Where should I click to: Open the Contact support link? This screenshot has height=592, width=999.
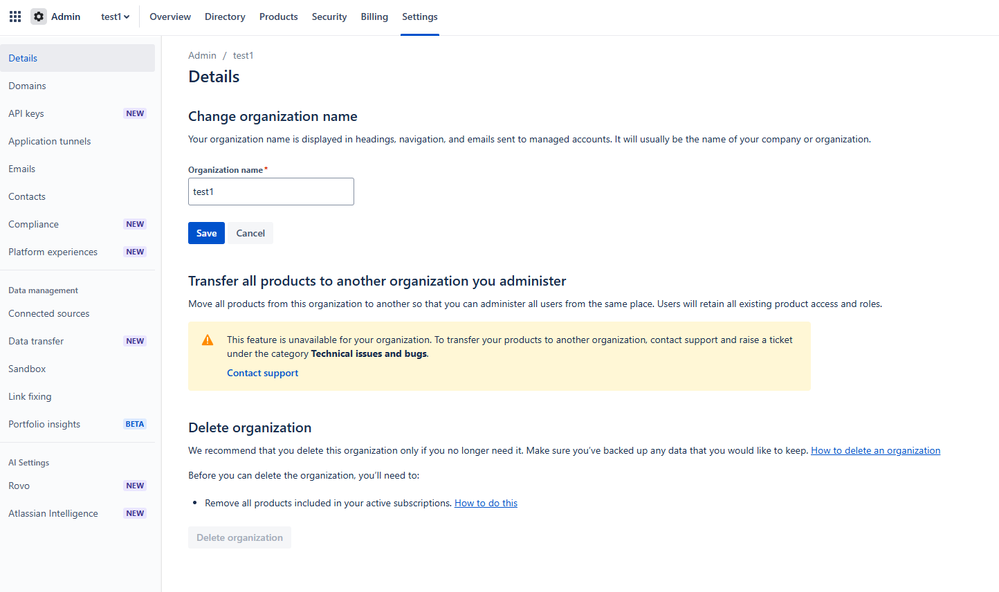(262, 373)
